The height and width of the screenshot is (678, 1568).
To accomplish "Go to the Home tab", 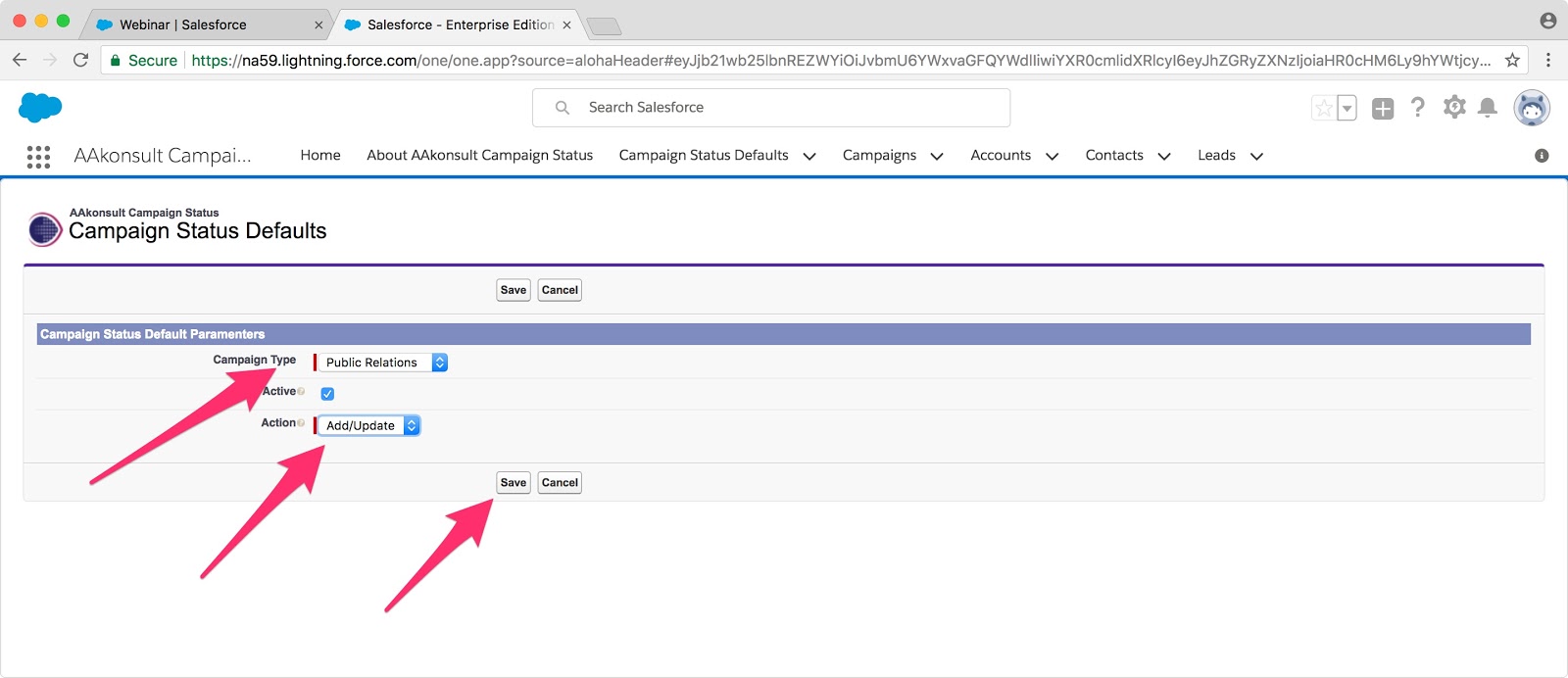I will tap(319, 155).
